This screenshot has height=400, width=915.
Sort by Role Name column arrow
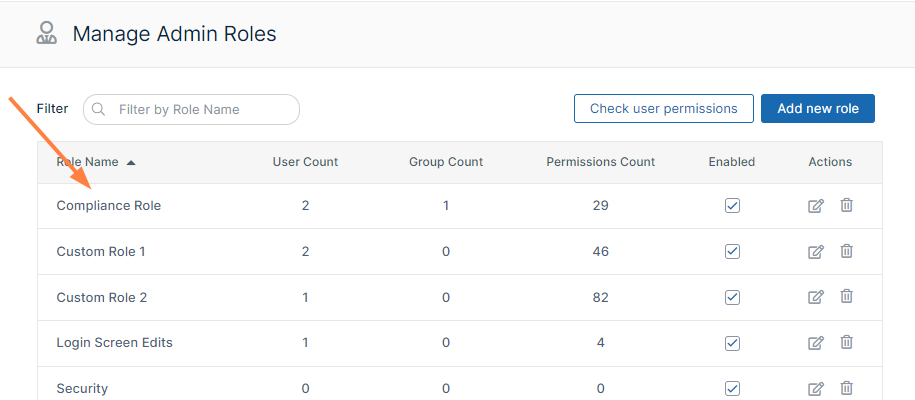click(131, 162)
